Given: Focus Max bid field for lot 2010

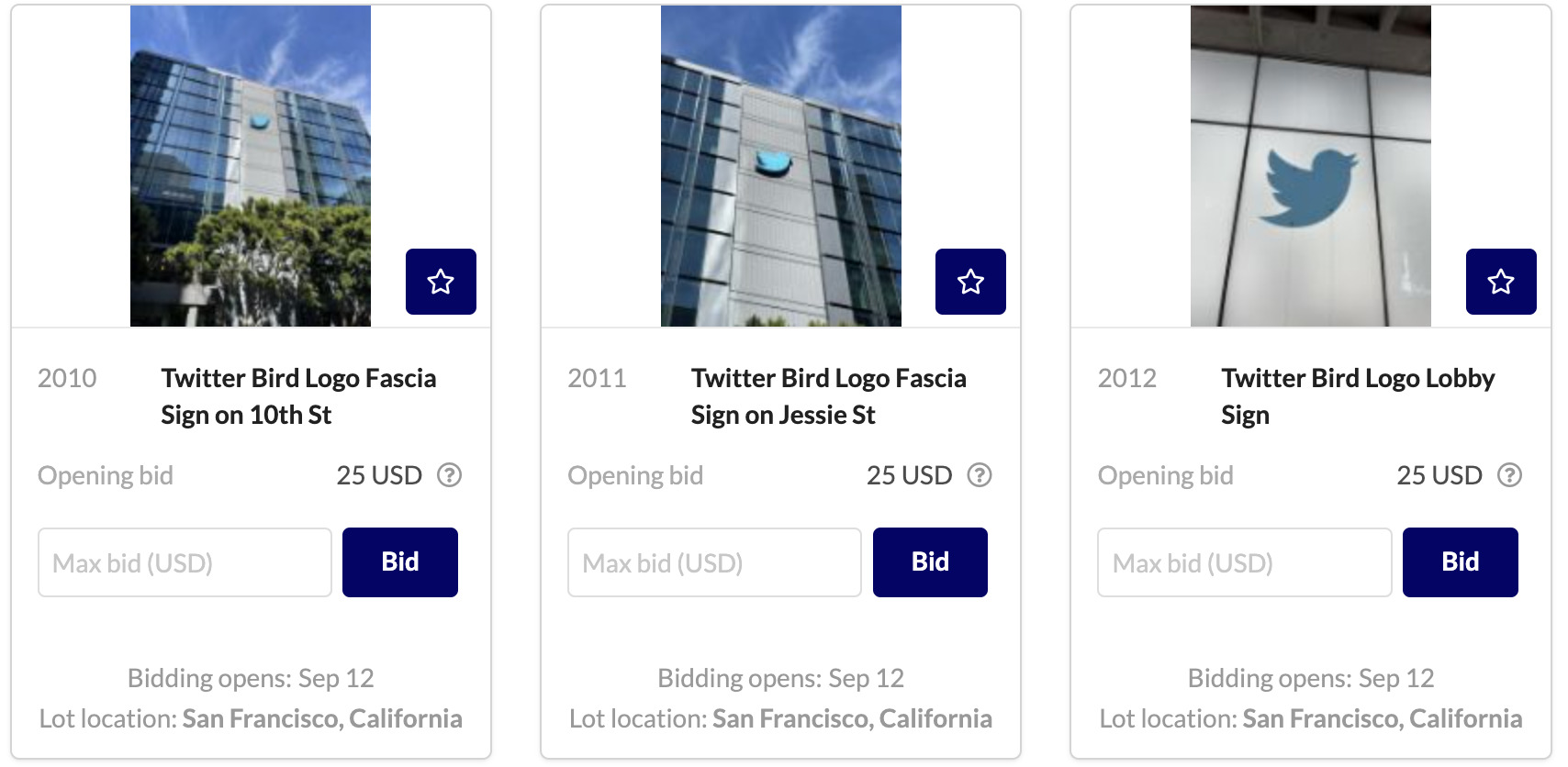Looking at the screenshot, I should 185,562.
